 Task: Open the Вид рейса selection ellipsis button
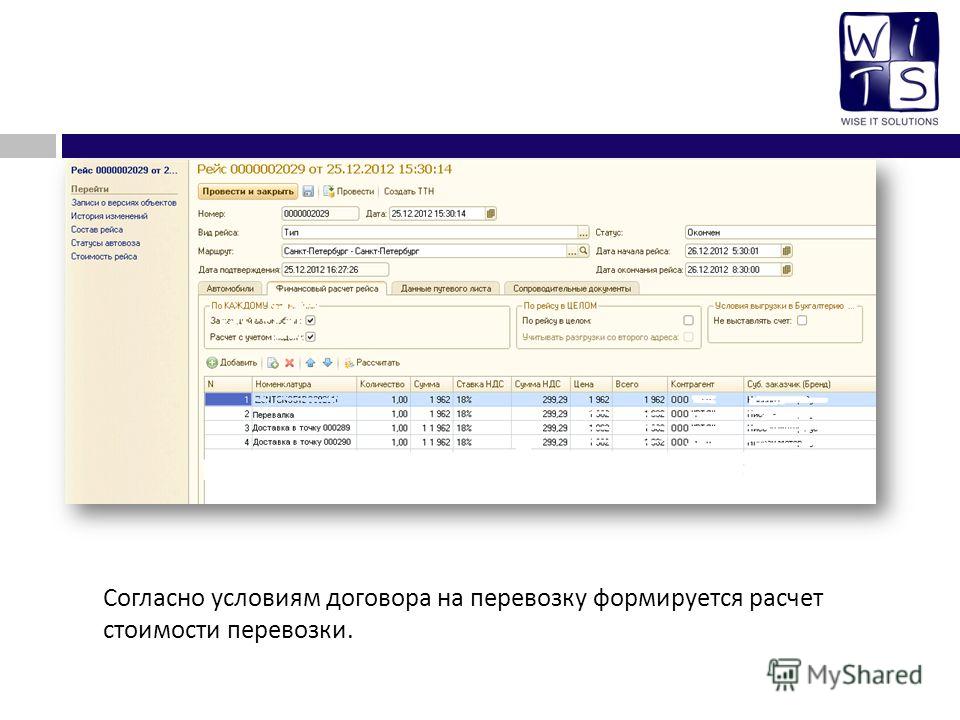583,233
